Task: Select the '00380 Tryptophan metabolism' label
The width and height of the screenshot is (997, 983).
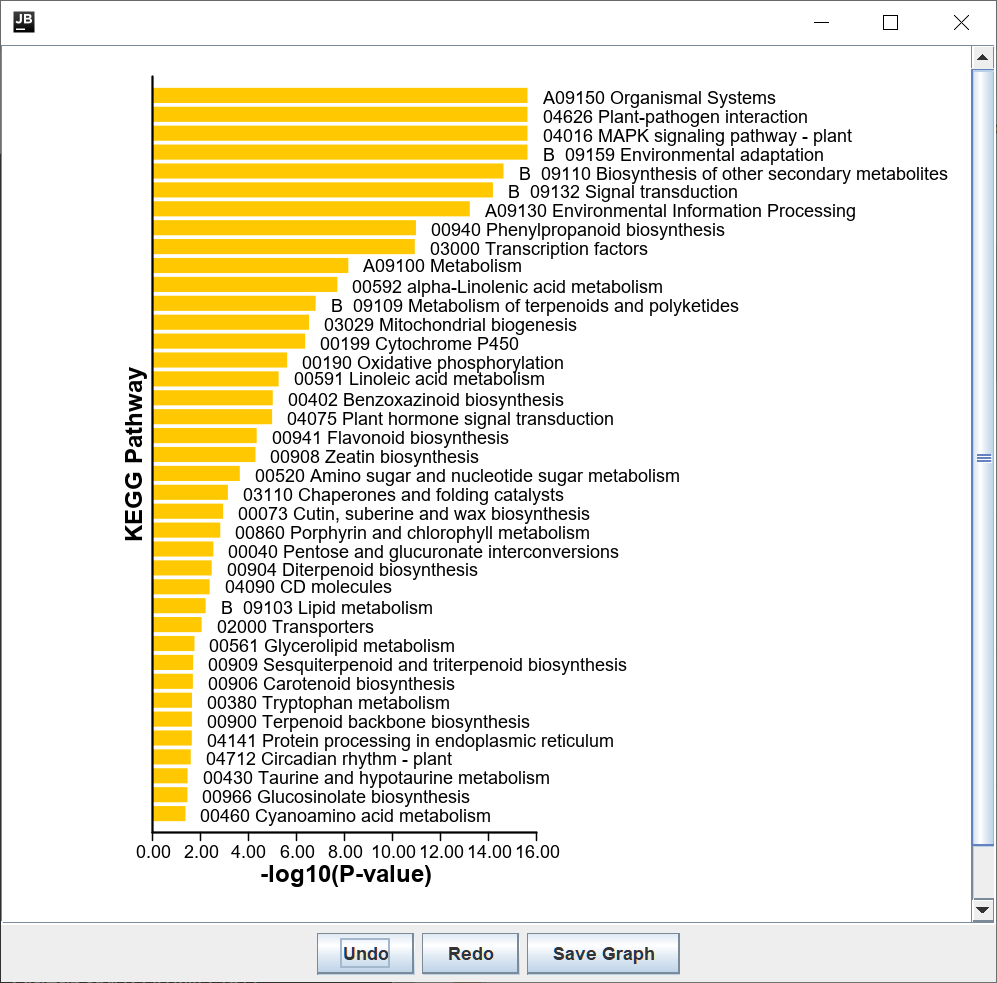Action: pos(328,703)
